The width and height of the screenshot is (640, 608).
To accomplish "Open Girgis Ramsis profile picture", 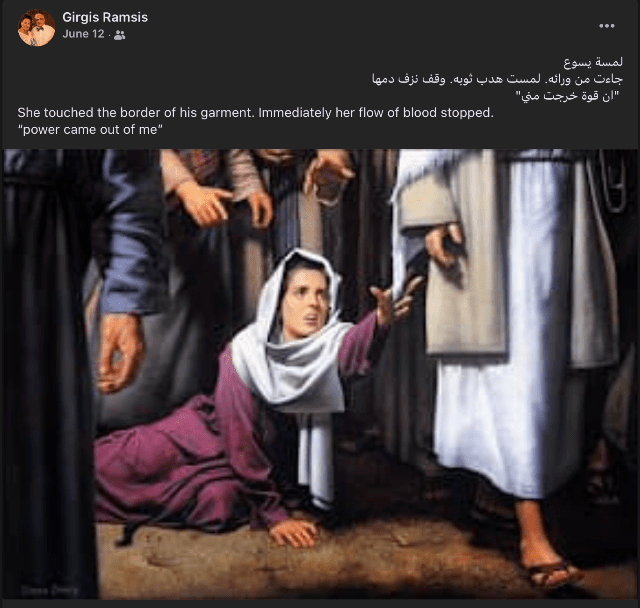I will point(36,28).
